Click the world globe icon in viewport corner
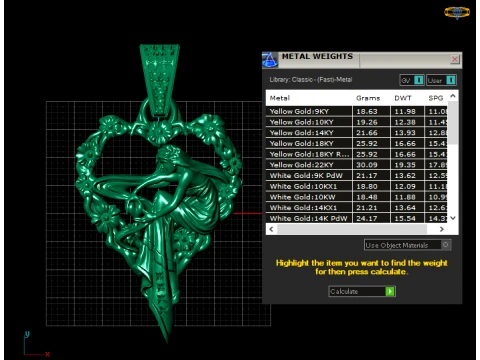 (457, 12)
